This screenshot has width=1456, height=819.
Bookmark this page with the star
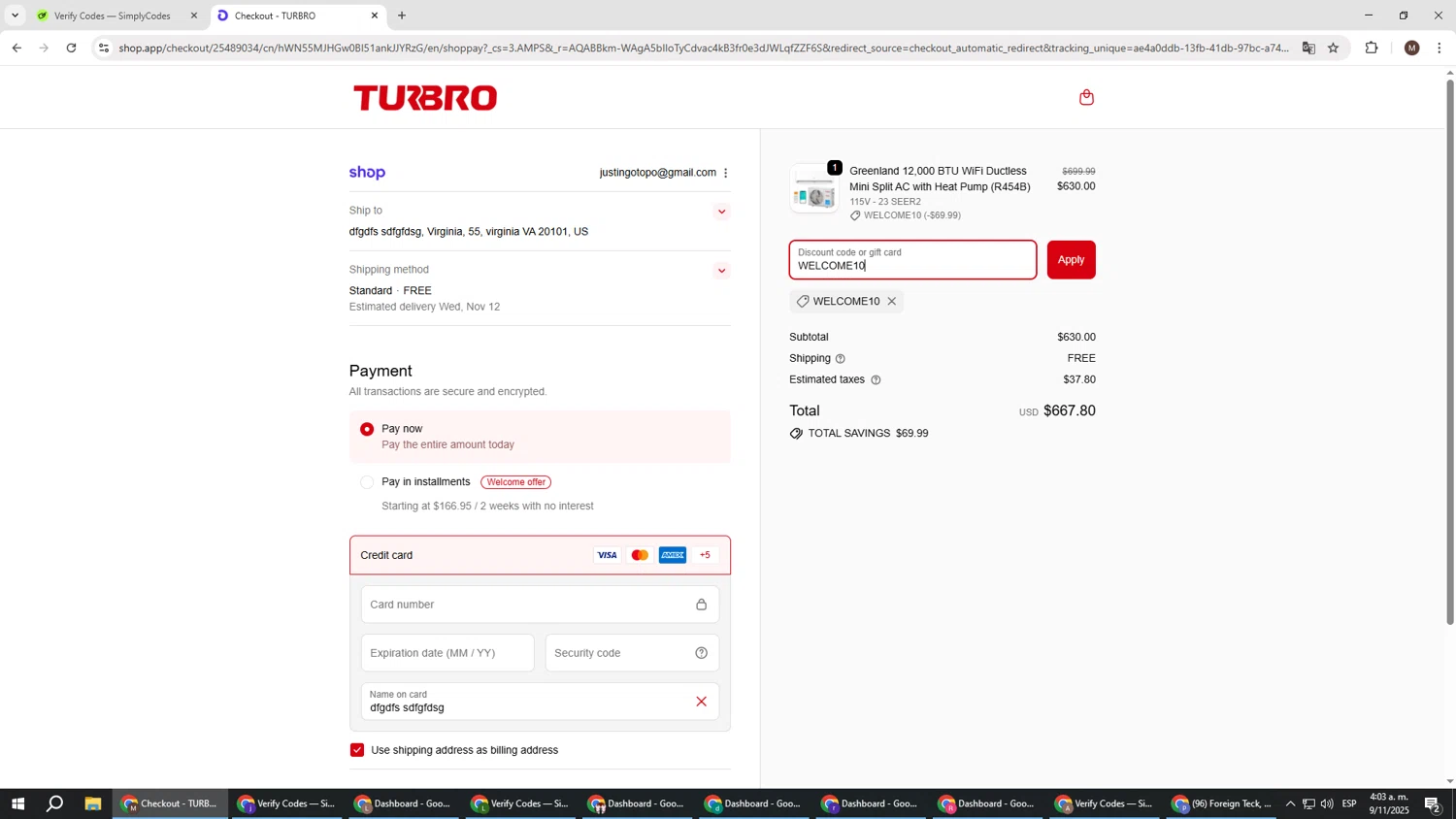tap(1333, 48)
